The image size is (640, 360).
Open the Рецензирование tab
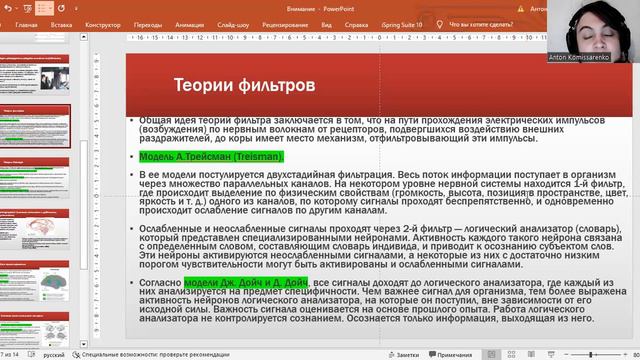coord(285,25)
